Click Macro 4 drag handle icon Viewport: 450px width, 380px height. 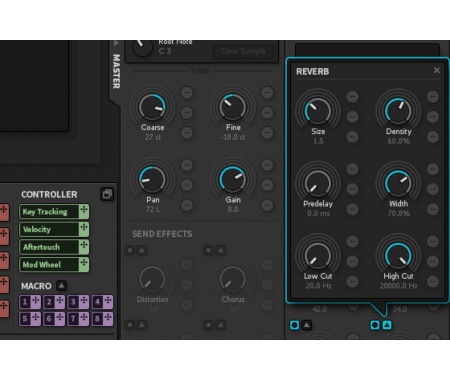[108, 302]
